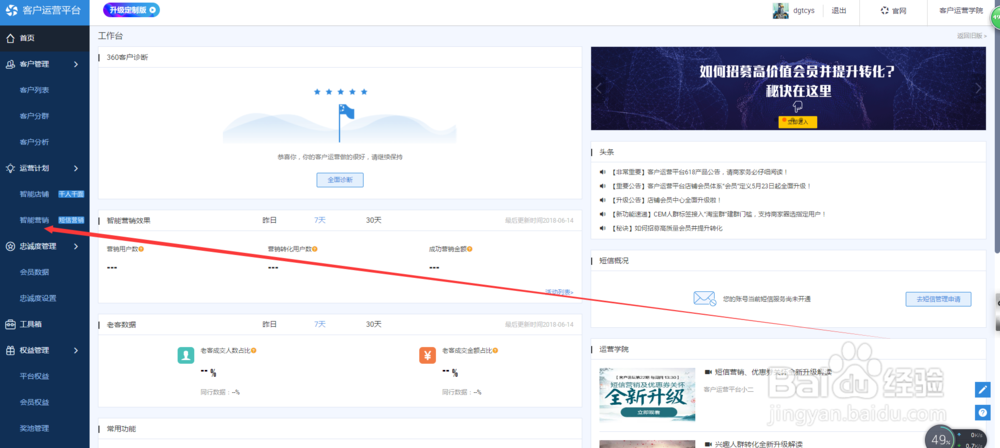The width and height of the screenshot is (1000, 448).
Task: Open 奖池管理 in sidebar
Action: (x=34, y=428)
